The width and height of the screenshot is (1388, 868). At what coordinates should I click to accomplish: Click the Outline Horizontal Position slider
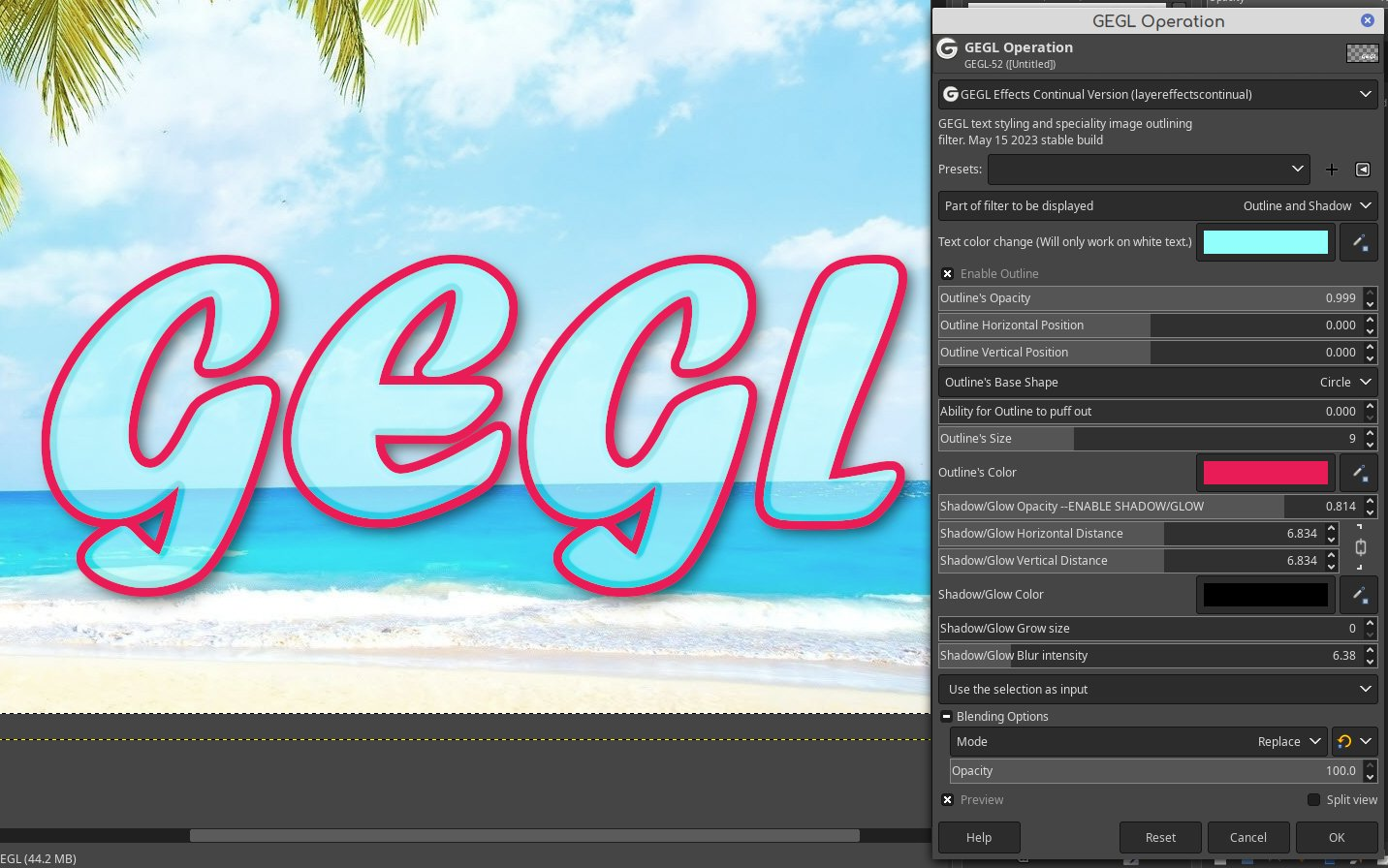(x=1150, y=325)
